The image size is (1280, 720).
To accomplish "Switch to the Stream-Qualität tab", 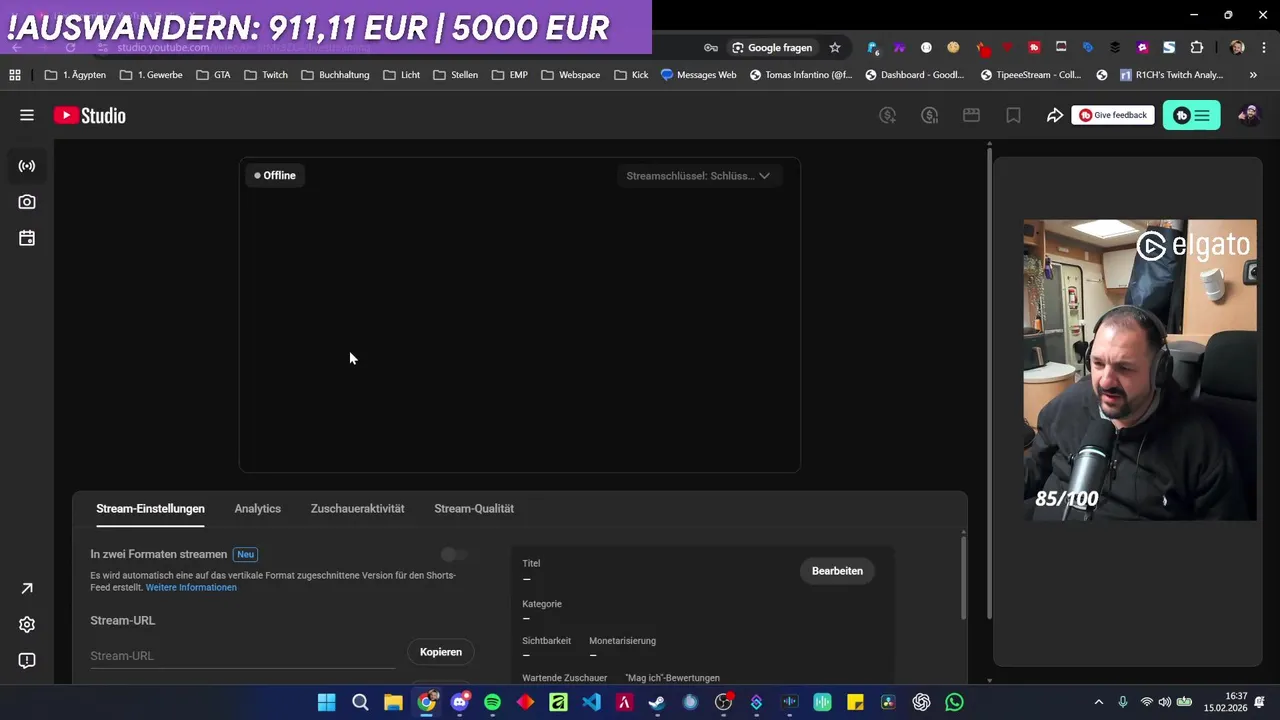I will point(474,508).
